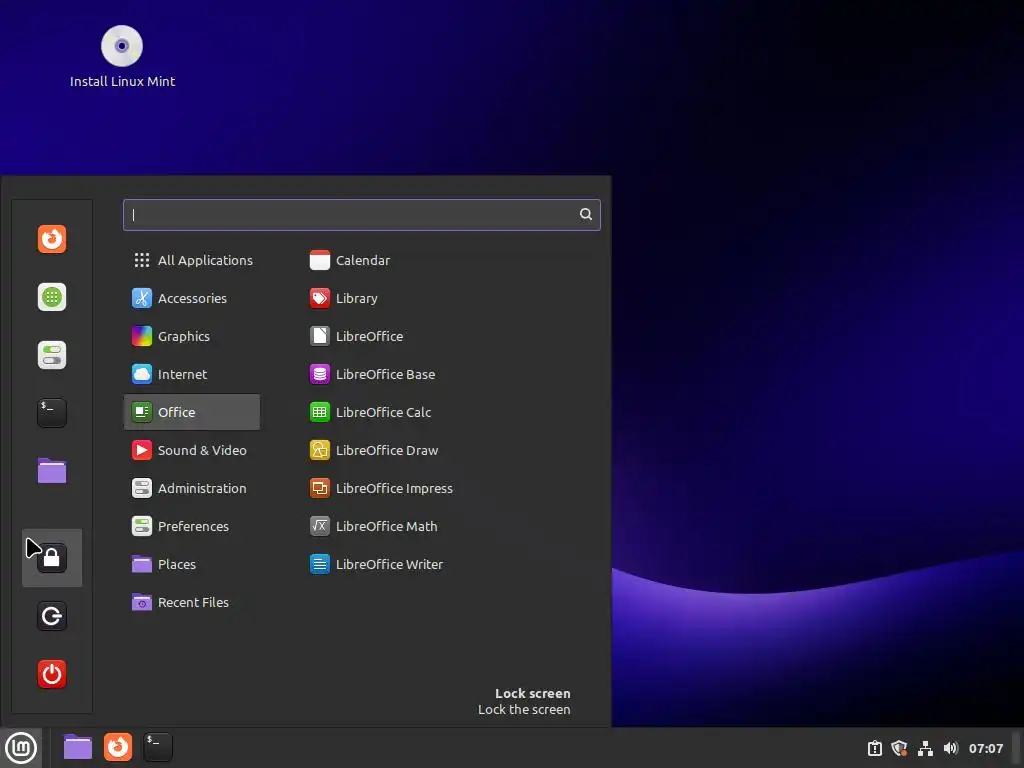
Task: Launch Software Manager from favorites sidebar
Action: coord(52,297)
